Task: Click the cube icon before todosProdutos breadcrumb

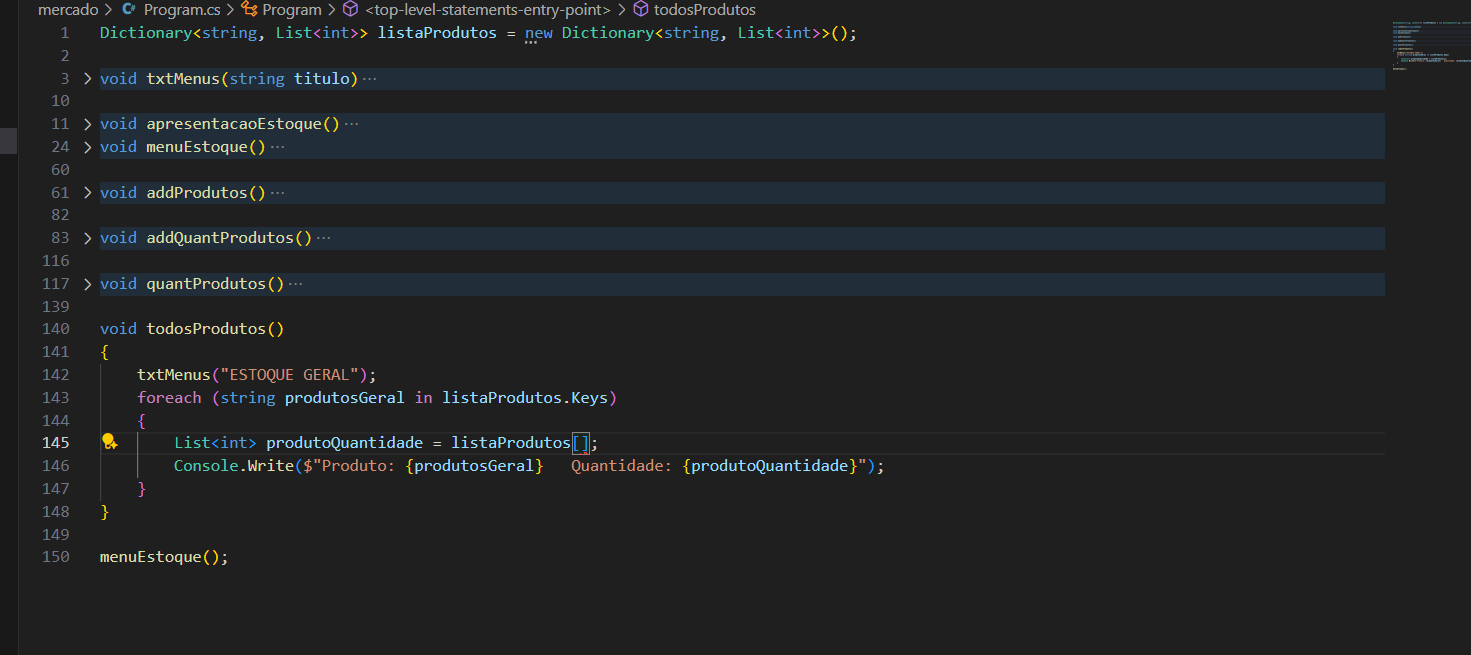Action: coord(641,10)
